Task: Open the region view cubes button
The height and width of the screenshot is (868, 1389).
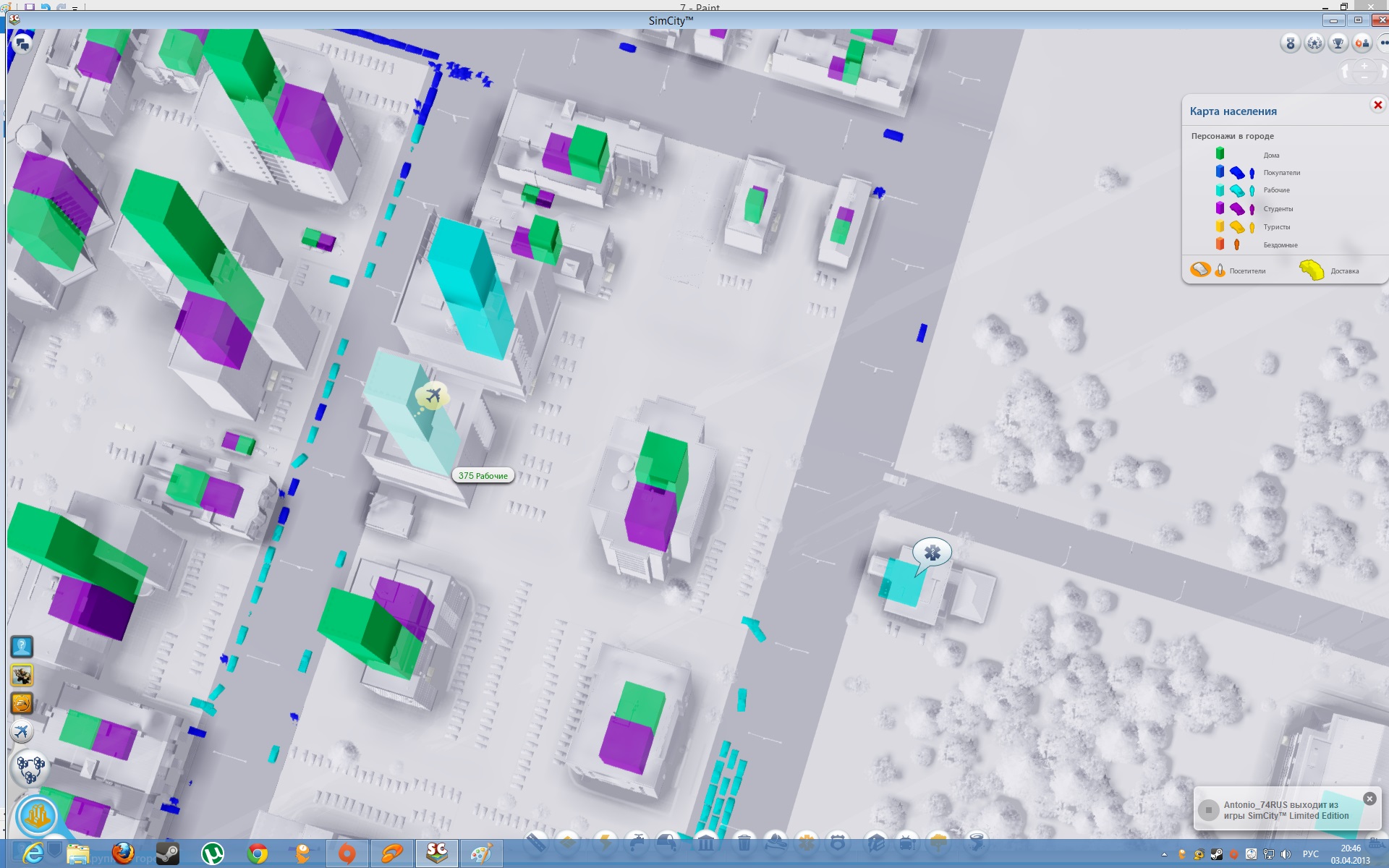Action: (x=30, y=768)
